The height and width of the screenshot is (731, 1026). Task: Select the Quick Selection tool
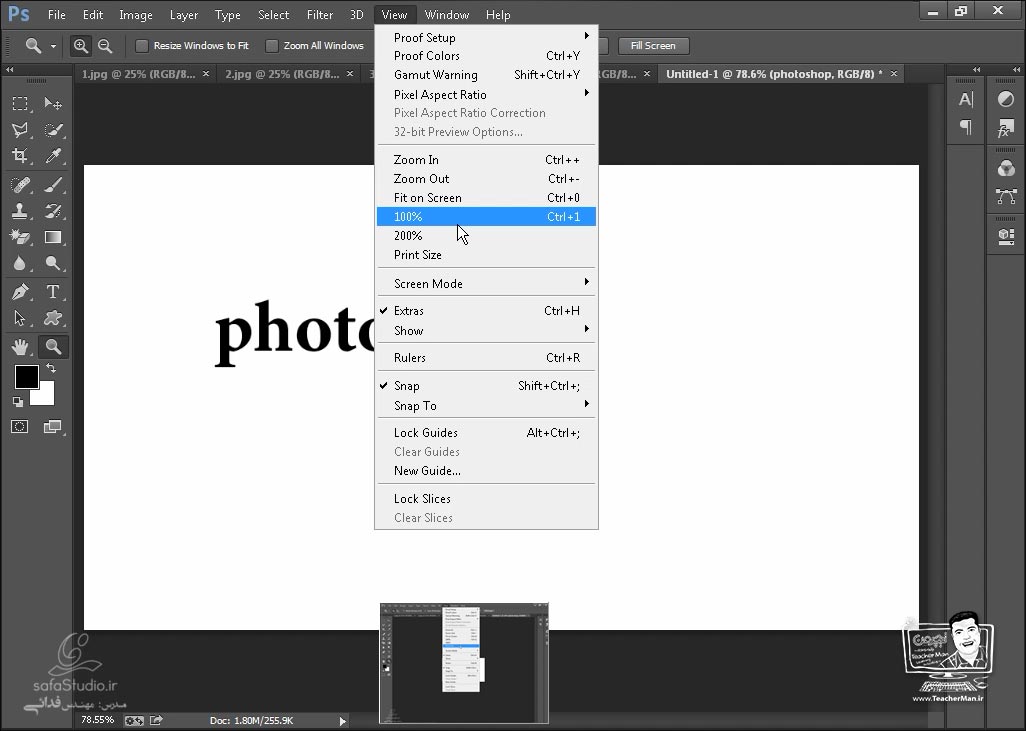(x=53, y=130)
